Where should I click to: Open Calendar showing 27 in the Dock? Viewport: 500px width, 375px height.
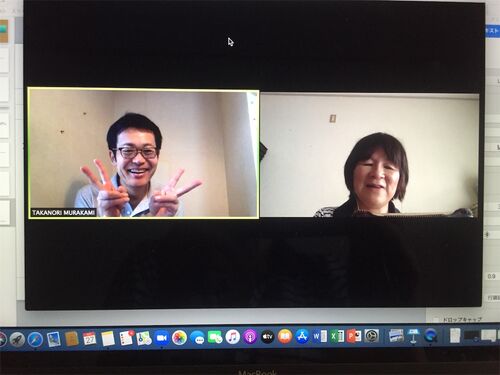[x=90, y=339]
